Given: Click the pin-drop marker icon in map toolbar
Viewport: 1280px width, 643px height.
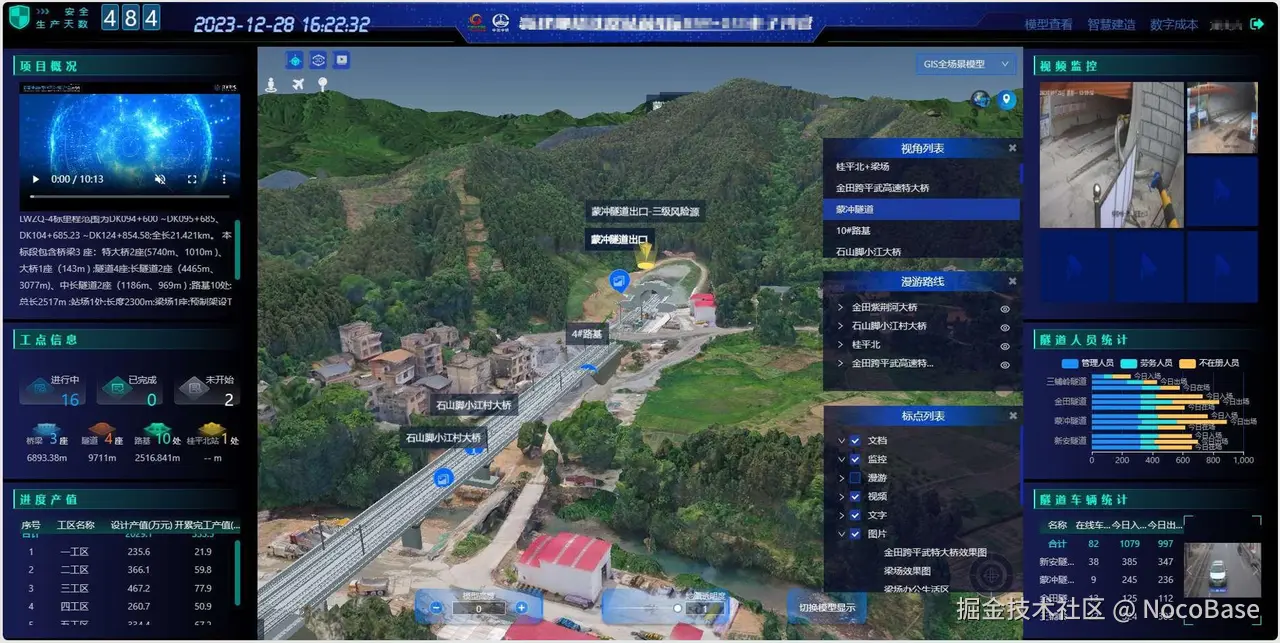Looking at the screenshot, I should pyautogui.click(x=322, y=84).
